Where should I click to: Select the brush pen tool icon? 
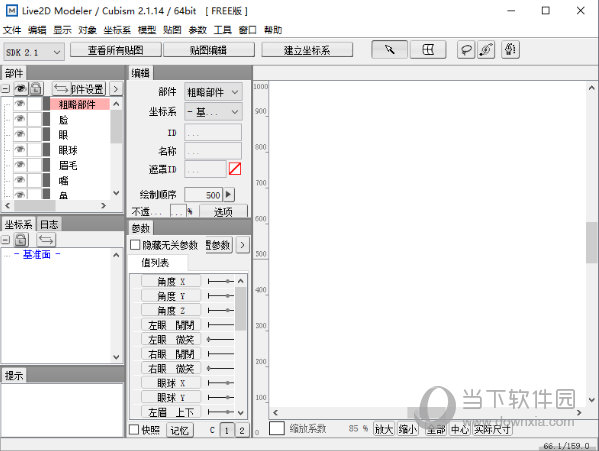click(486, 50)
